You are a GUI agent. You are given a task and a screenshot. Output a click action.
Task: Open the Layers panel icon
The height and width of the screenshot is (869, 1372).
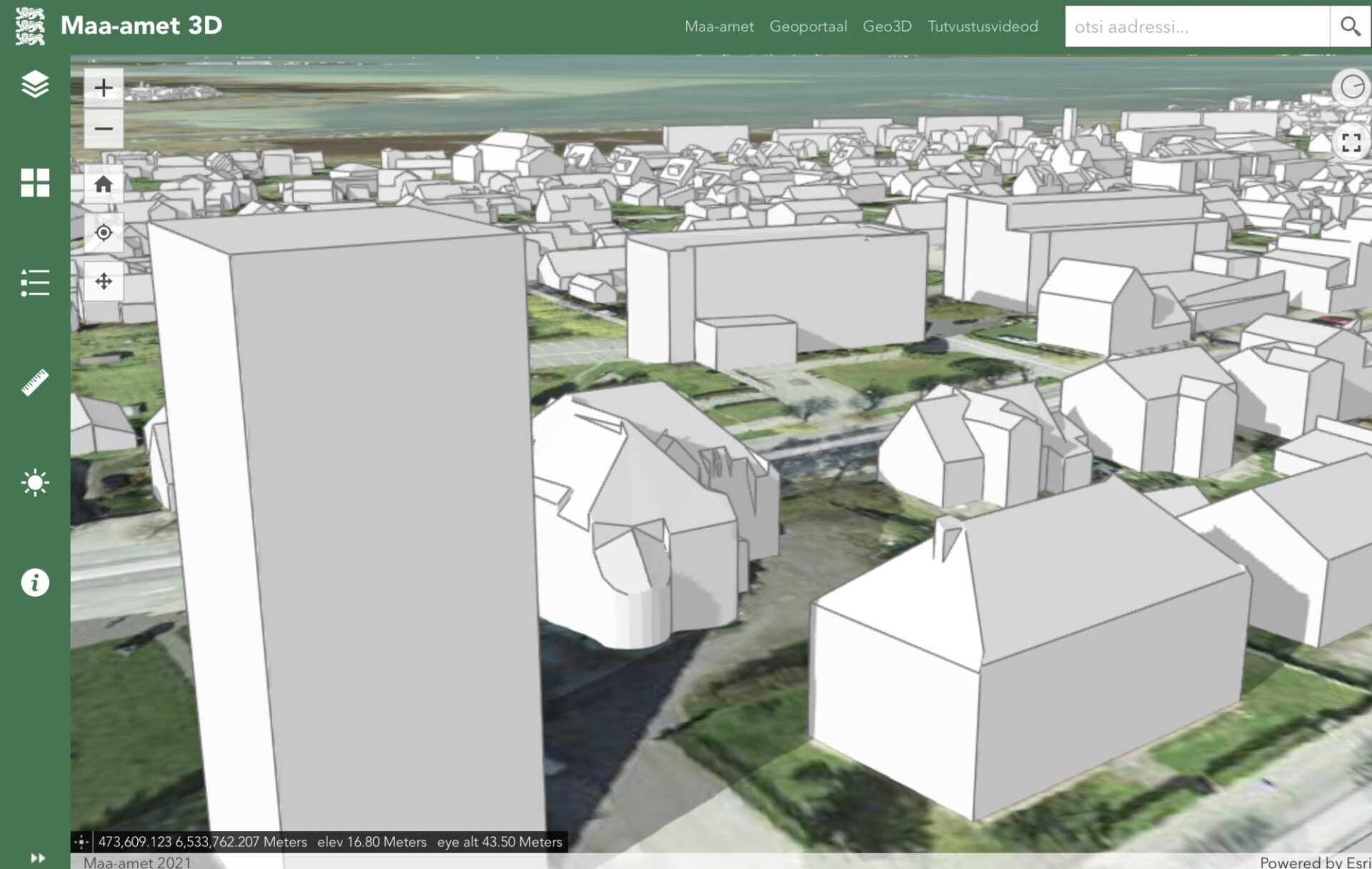pyautogui.click(x=35, y=84)
